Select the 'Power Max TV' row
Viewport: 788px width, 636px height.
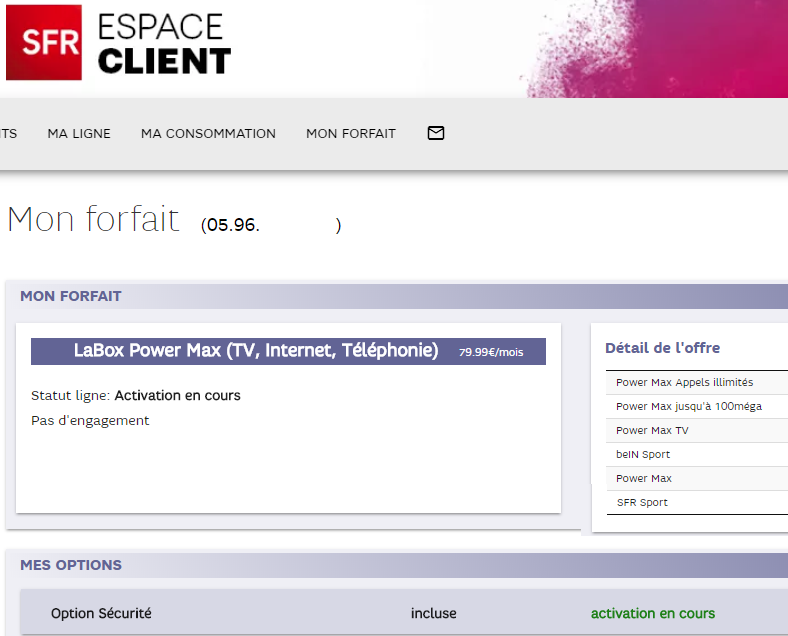tap(697, 431)
